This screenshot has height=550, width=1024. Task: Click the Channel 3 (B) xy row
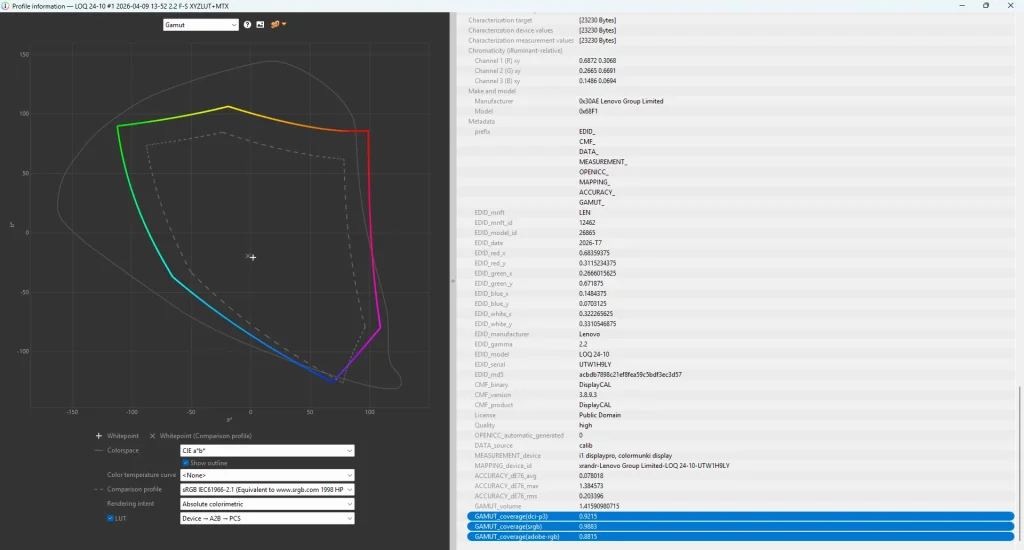741,81
